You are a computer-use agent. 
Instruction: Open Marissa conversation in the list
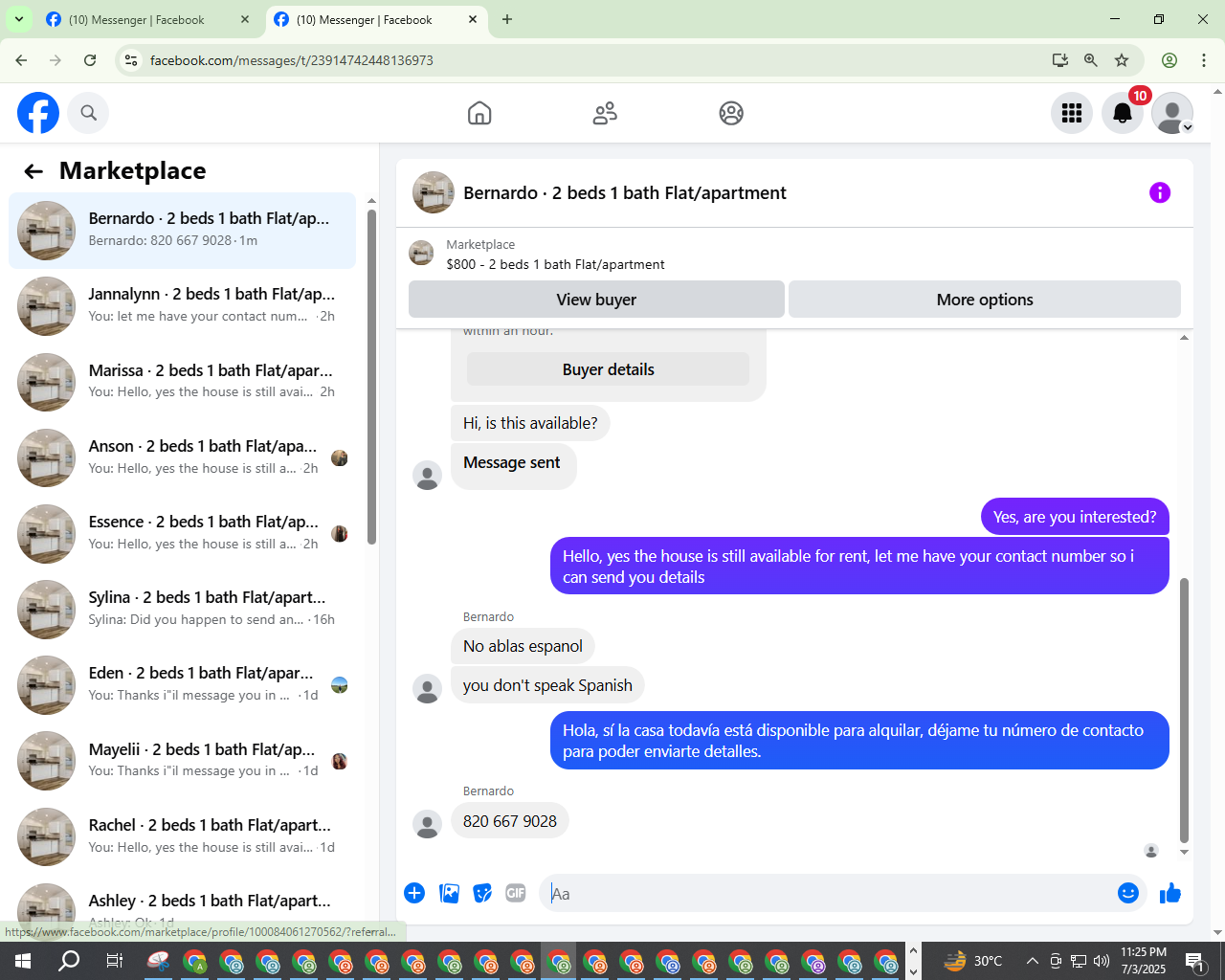point(182,382)
